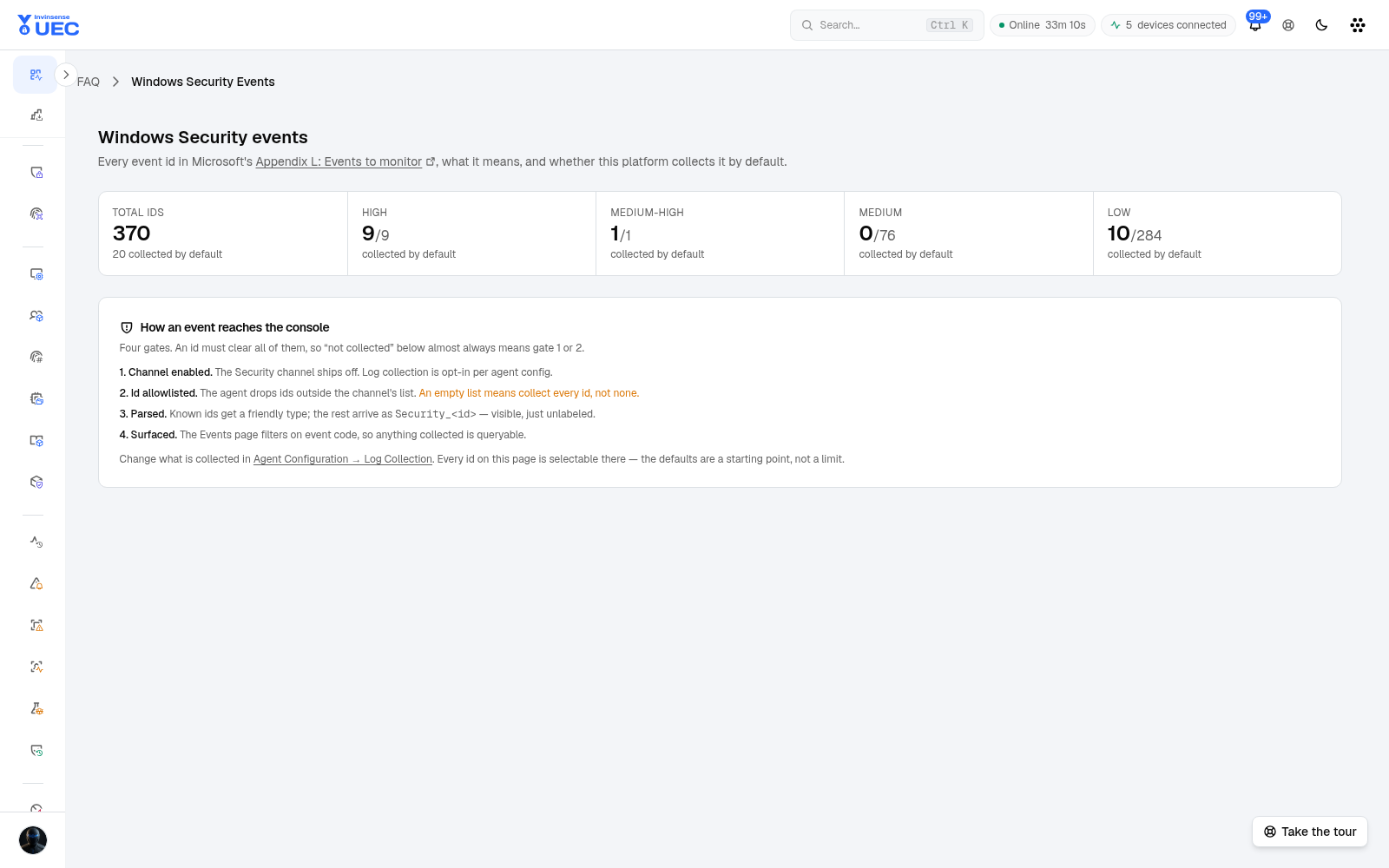The image size is (1389, 868).
Task: Click the cube with shield sidebar icon
Action: point(36,482)
